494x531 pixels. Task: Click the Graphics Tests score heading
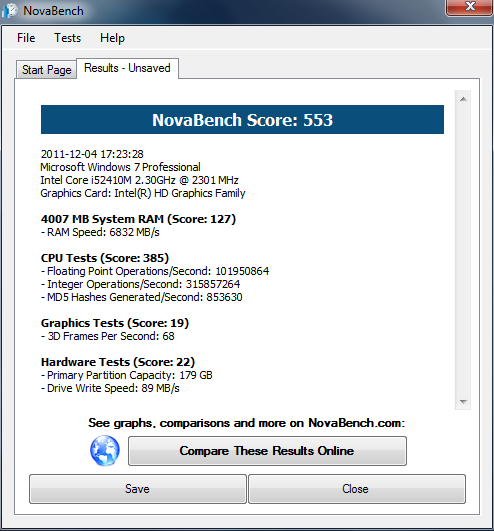coord(114,323)
